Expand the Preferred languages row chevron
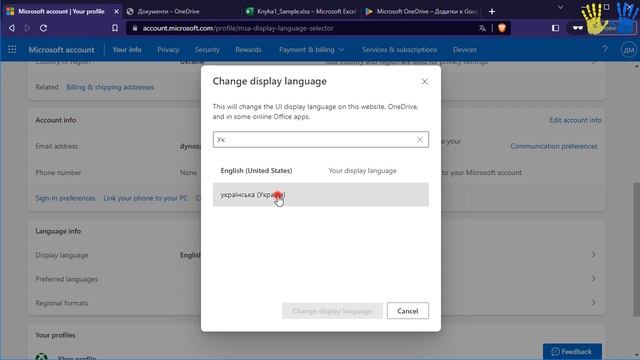The height and width of the screenshot is (360, 640). click(x=593, y=279)
